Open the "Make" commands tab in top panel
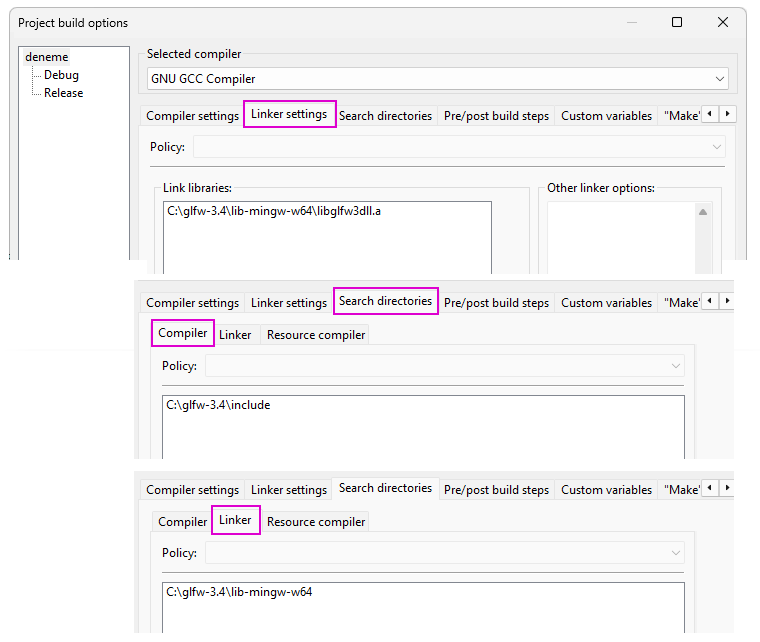The height and width of the screenshot is (642, 760). click(x=681, y=116)
